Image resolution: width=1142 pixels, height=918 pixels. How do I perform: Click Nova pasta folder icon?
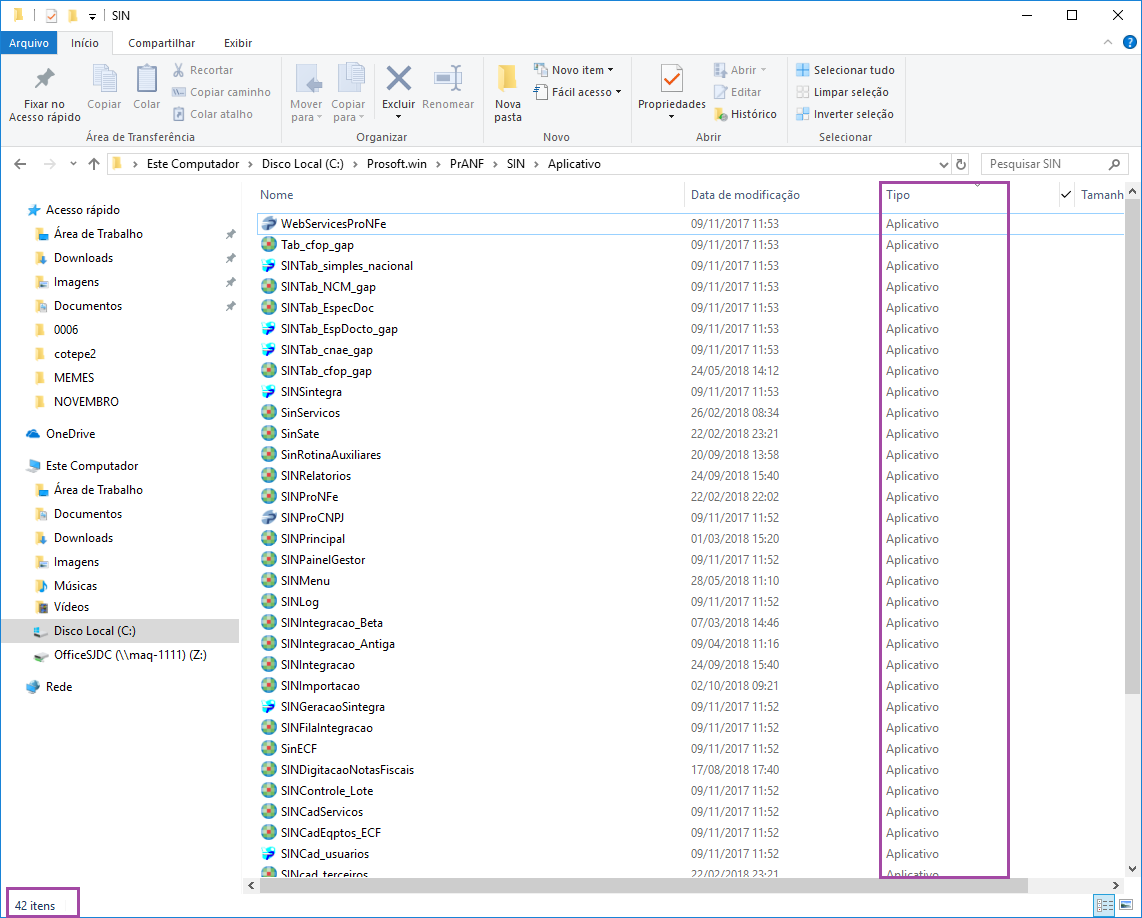coord(508,80)
